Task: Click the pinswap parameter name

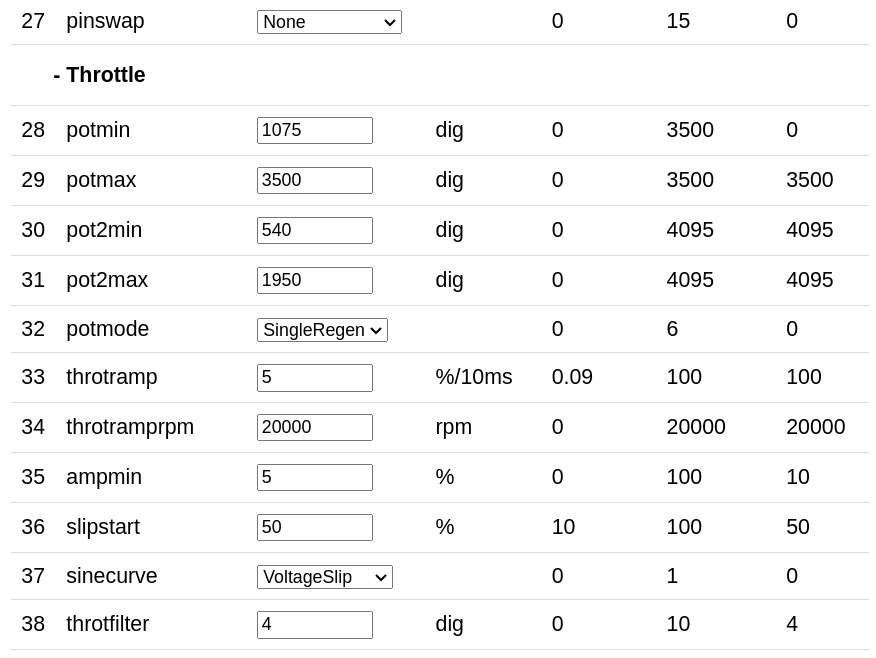Action: (x=105, y=21)
